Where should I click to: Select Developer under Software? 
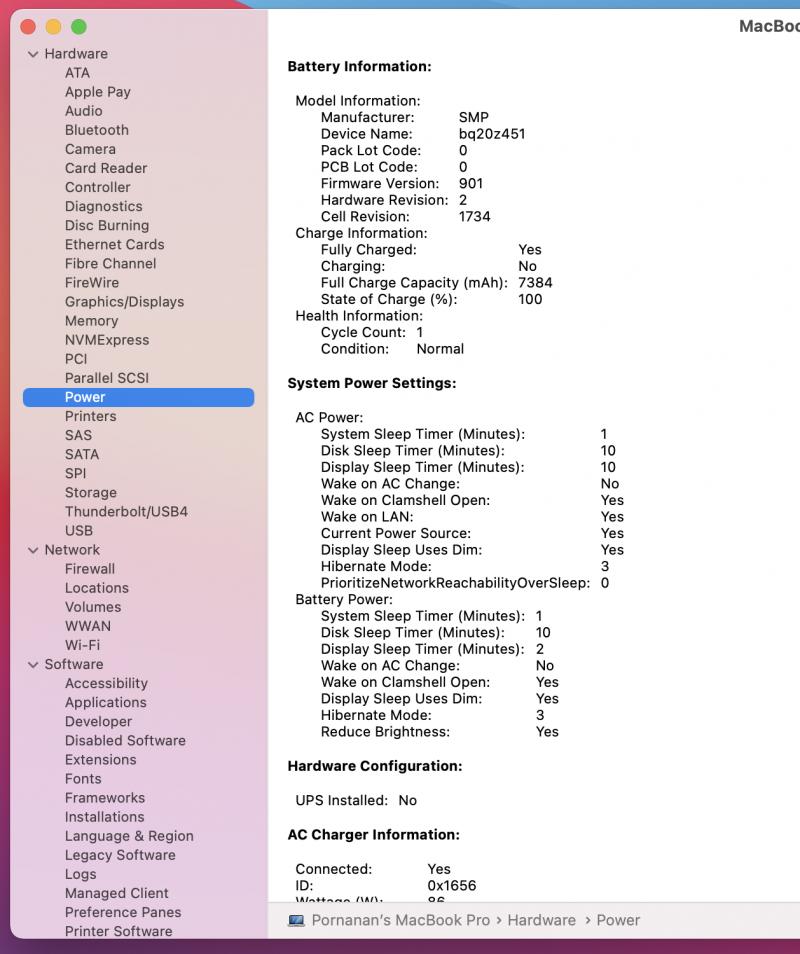point(99,722)
